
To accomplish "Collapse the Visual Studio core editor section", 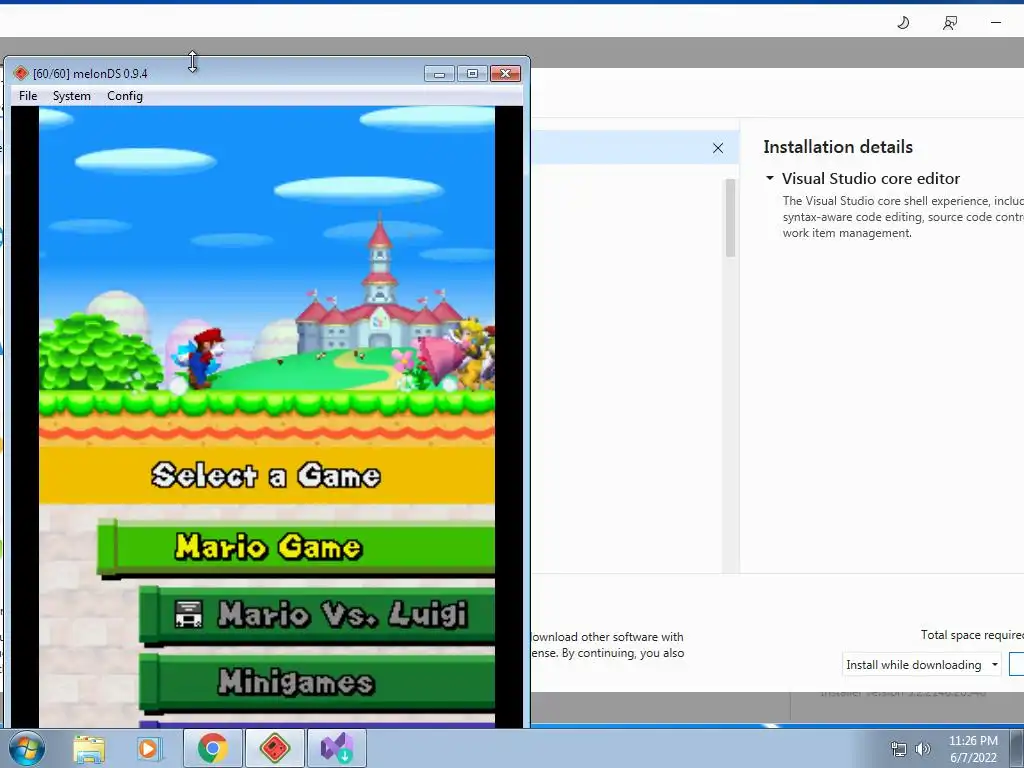I will (x=770, y=178).
